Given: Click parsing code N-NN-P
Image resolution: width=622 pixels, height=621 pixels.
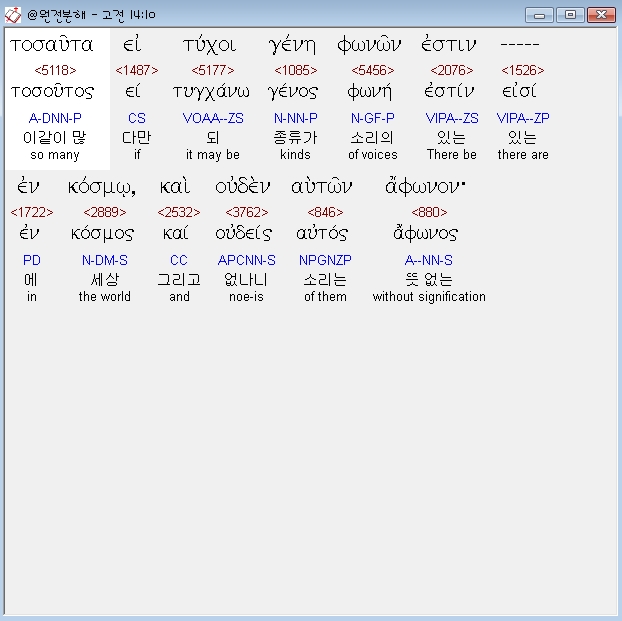Looking at the screenshot, I should (296, 118).
